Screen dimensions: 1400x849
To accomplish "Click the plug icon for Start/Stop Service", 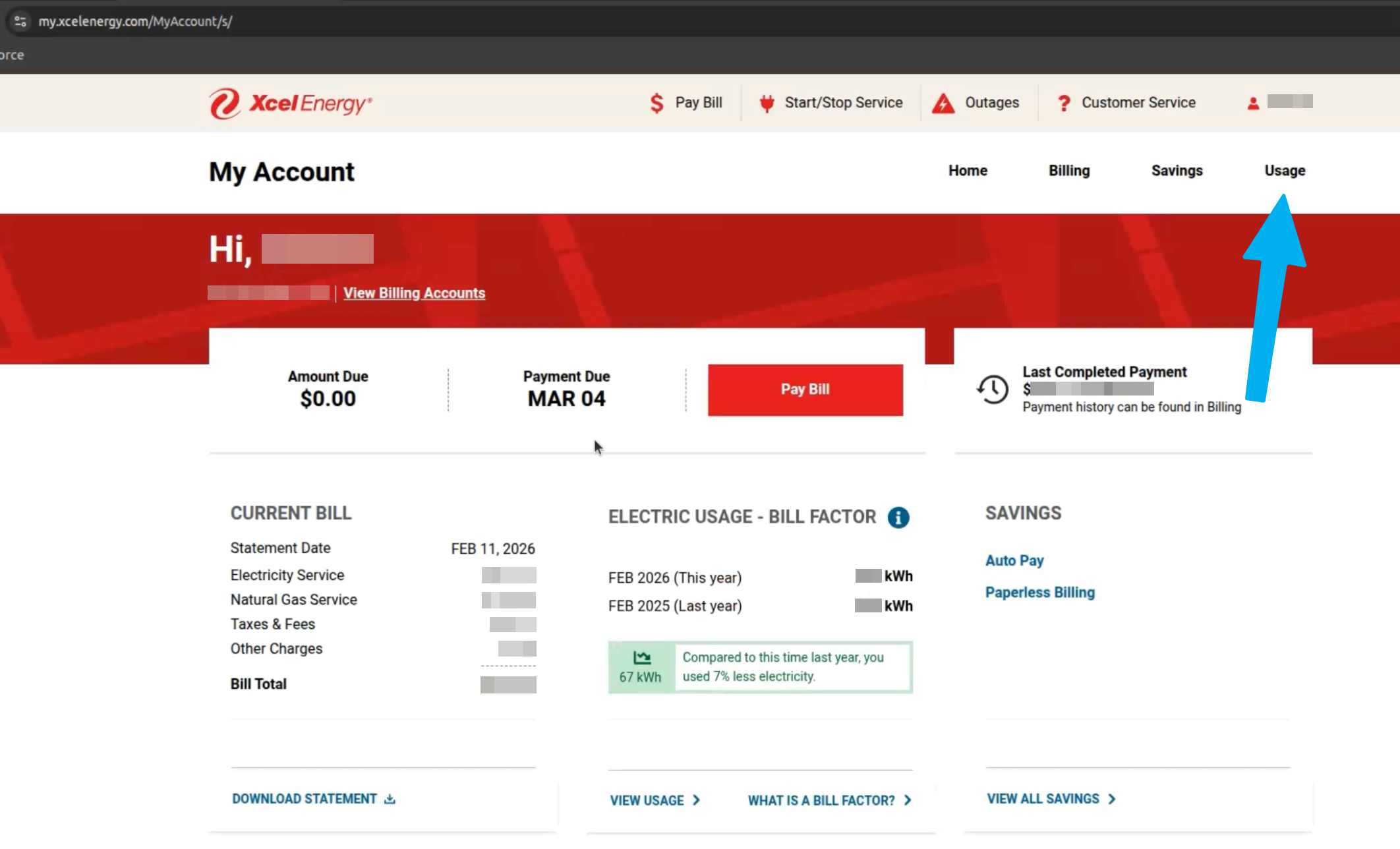I will coord(767,103).
